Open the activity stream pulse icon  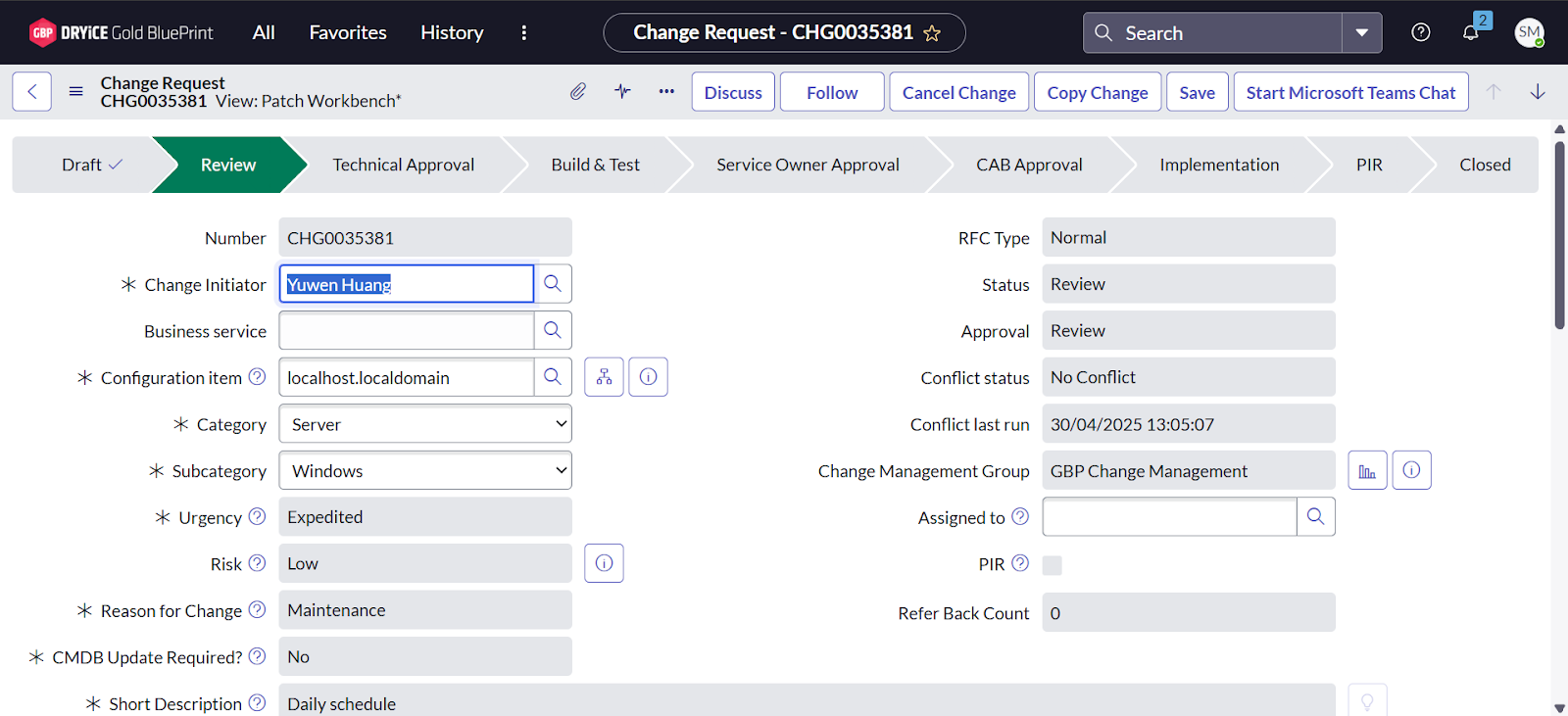(x=622, y=92)
